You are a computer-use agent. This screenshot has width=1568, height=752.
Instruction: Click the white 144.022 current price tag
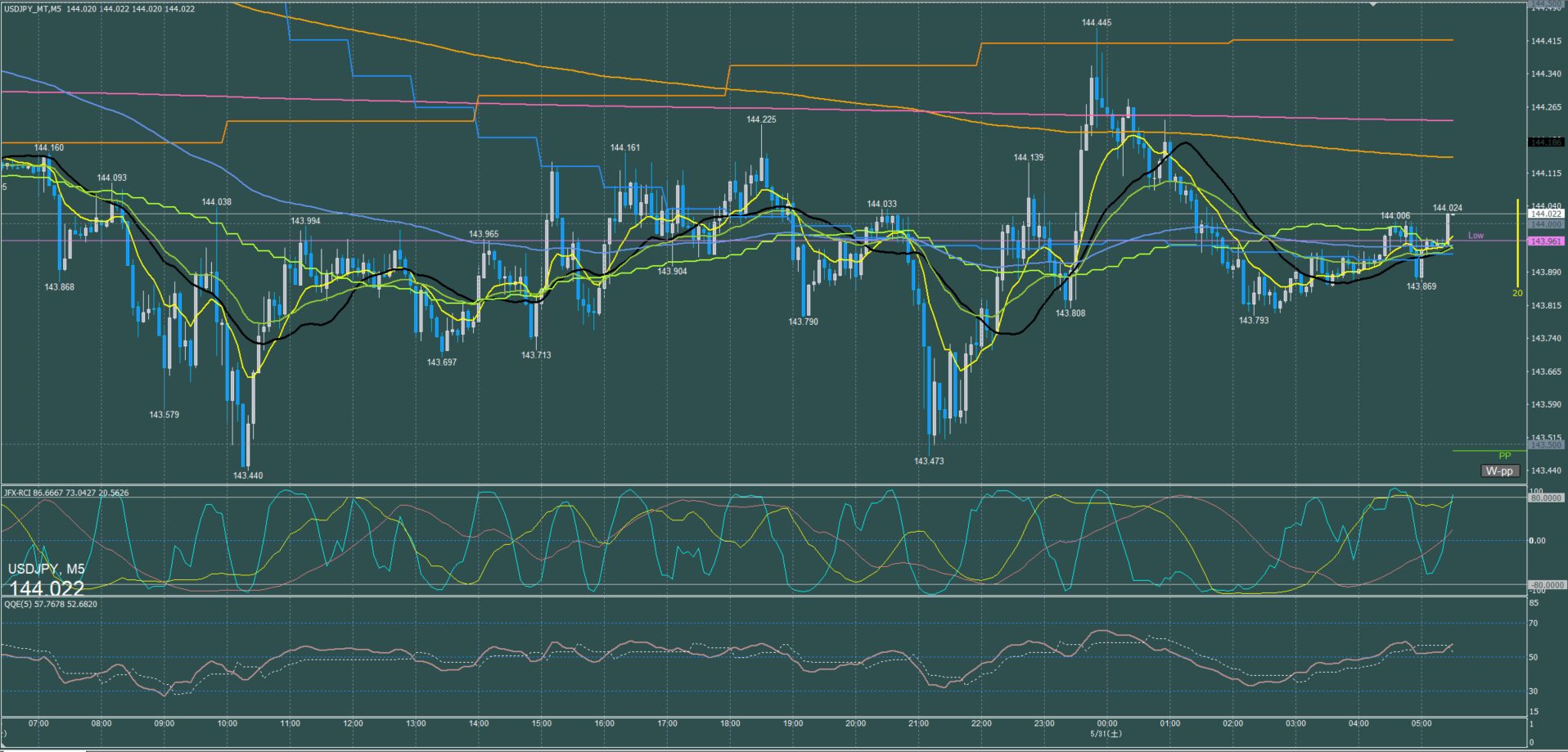point(1546,214)
